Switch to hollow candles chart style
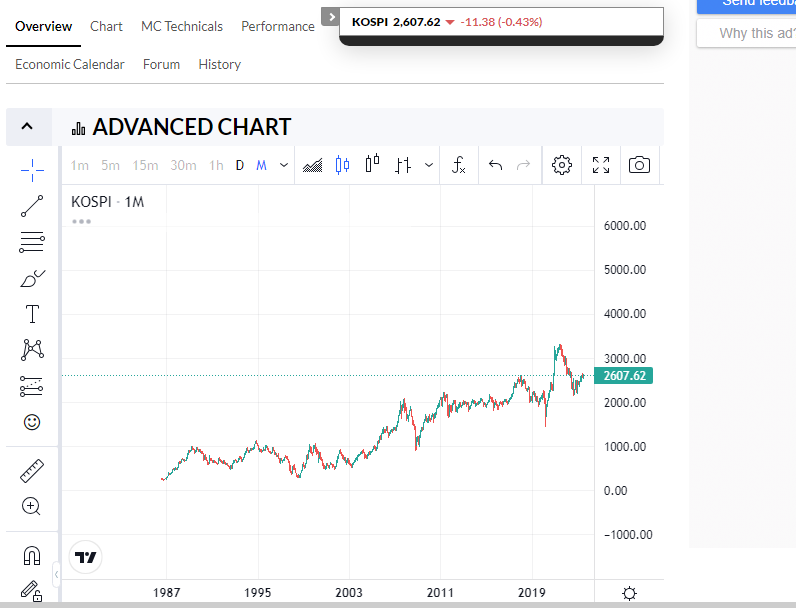The height and width of the screenshot is (608, 796). pyautogui.click(x=373, y=164)
